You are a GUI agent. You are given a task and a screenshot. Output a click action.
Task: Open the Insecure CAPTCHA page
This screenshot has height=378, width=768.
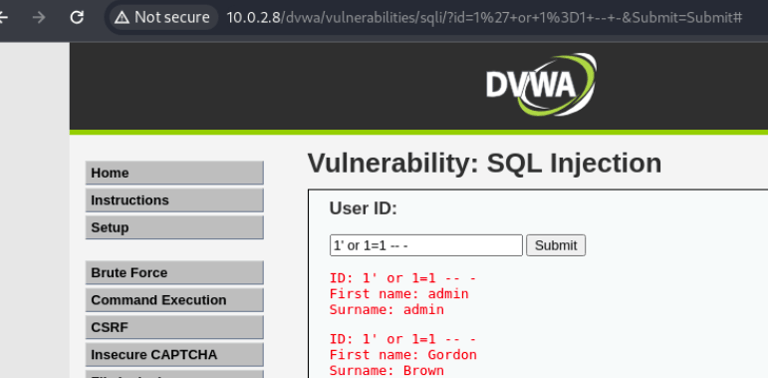click(x=174, y=355)
